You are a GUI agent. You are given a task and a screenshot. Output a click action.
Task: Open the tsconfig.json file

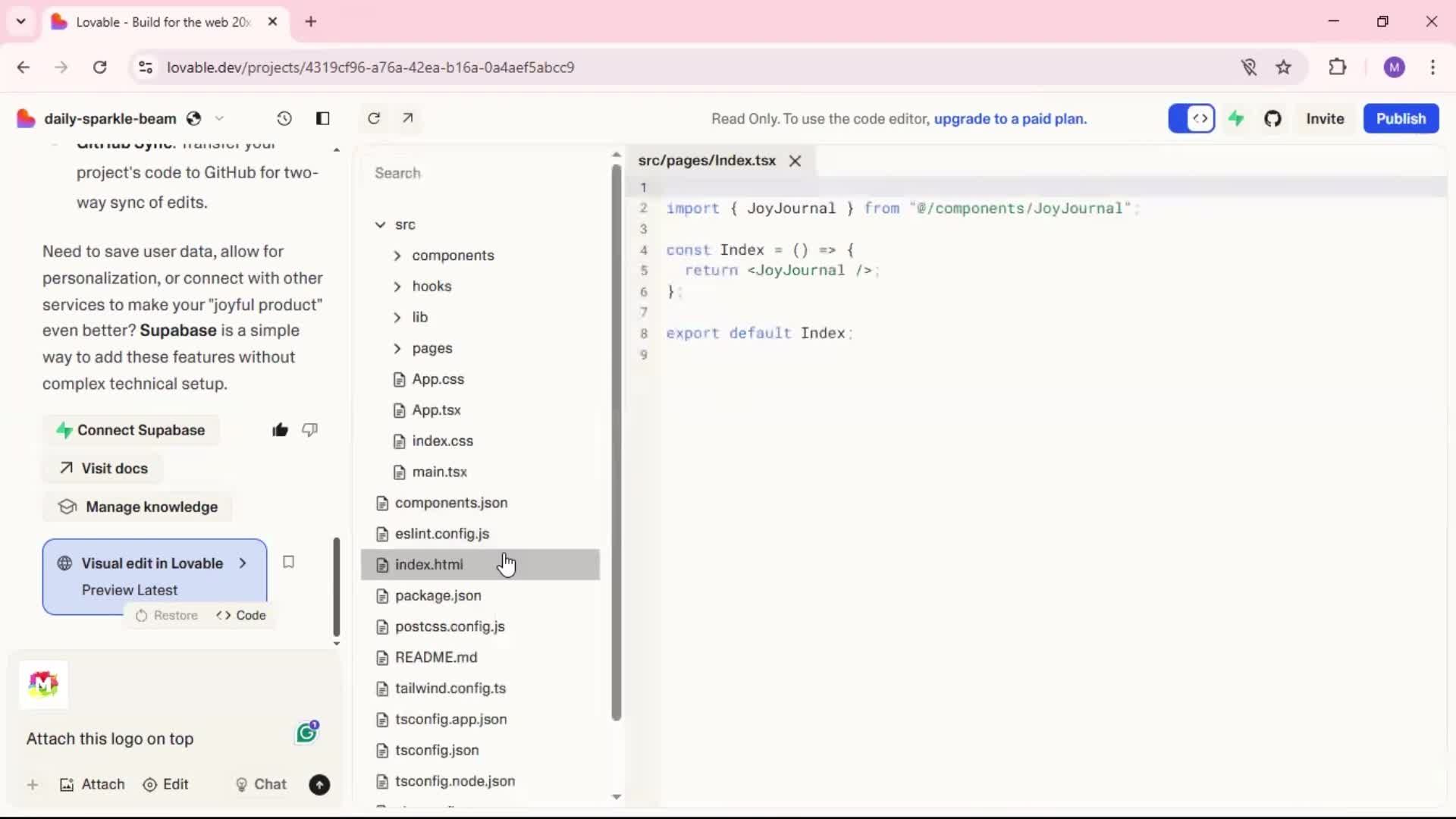coord(481,750)
